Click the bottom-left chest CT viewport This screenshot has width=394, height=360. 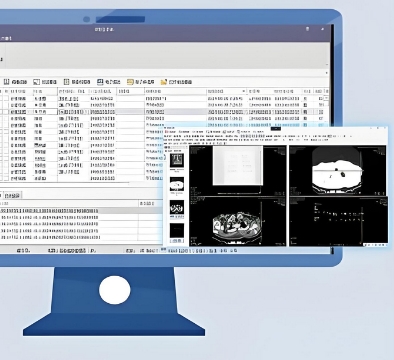238,222
